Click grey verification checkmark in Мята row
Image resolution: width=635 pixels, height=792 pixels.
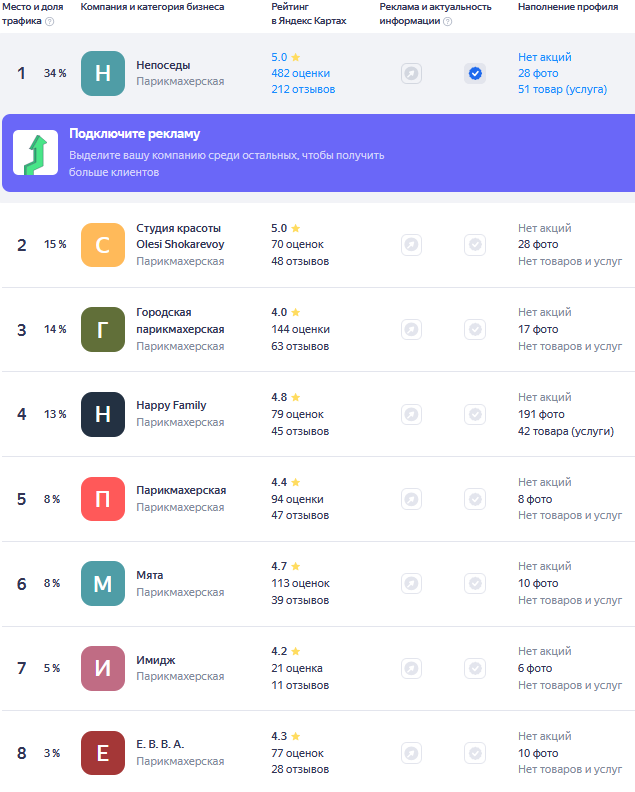pyautogui.click(x=475, y=583)
